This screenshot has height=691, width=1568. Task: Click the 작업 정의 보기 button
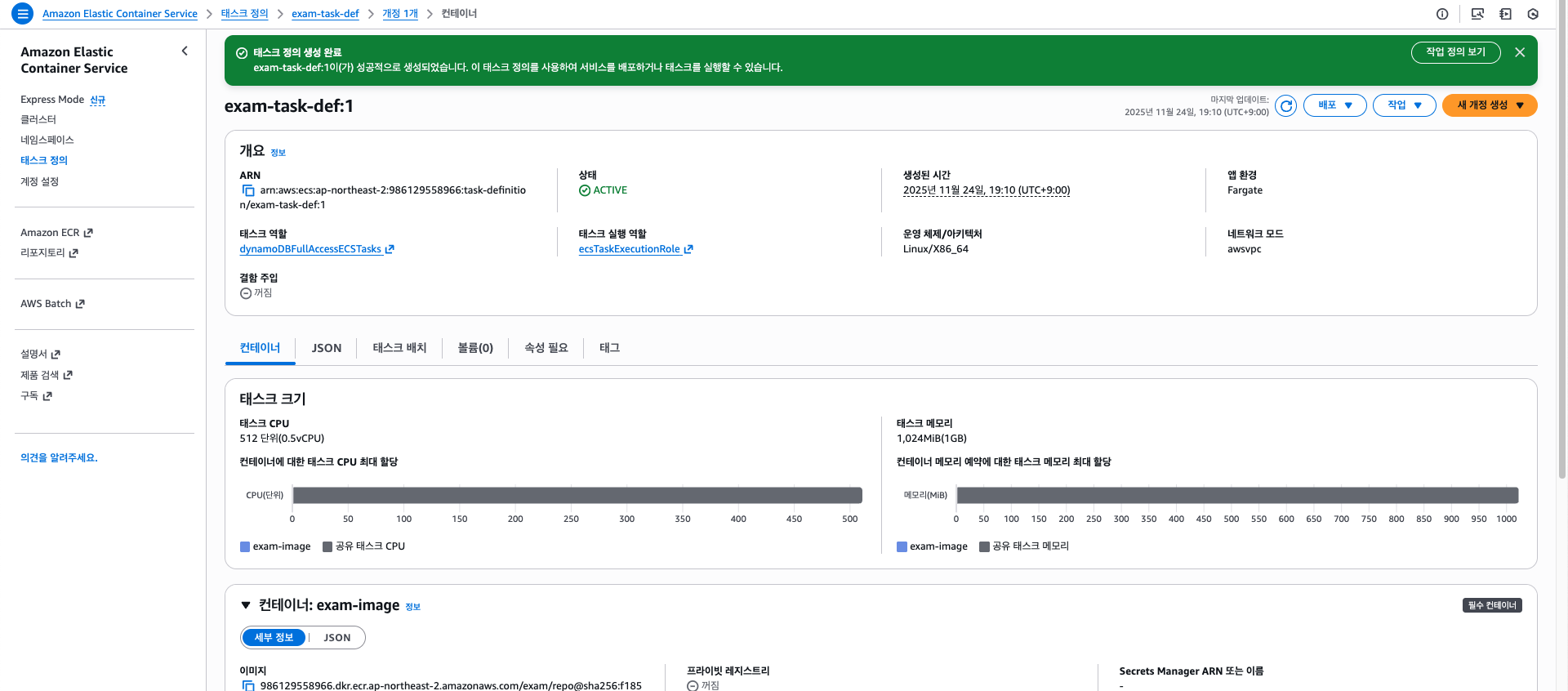1455,52
